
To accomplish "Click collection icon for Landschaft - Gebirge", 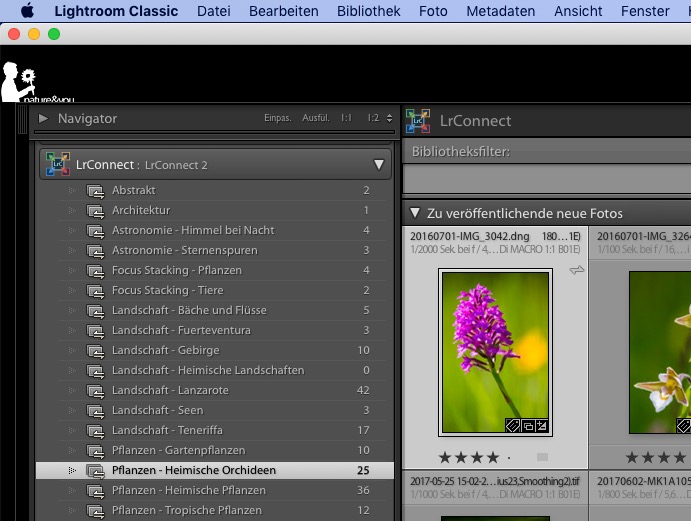I will [x=95, y=351].
